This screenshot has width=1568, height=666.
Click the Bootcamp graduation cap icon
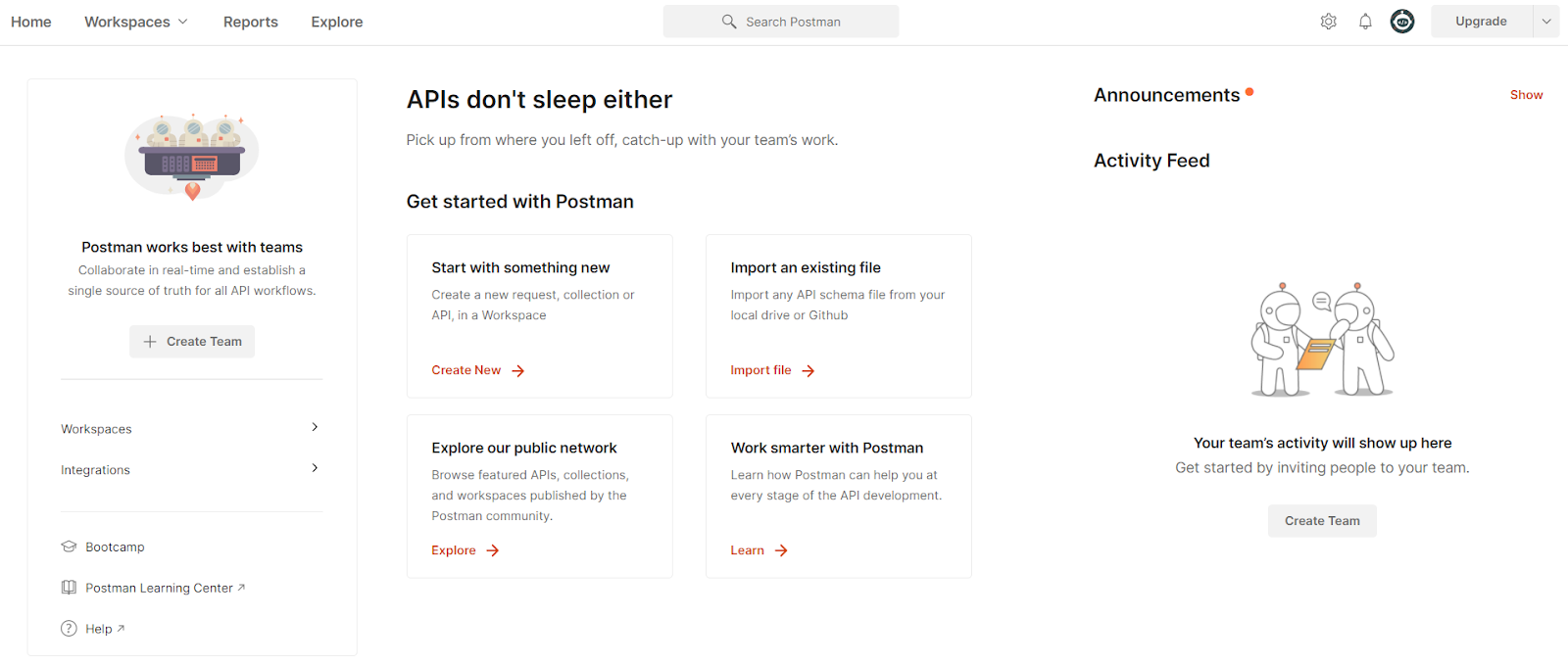[x=69, y=547]
